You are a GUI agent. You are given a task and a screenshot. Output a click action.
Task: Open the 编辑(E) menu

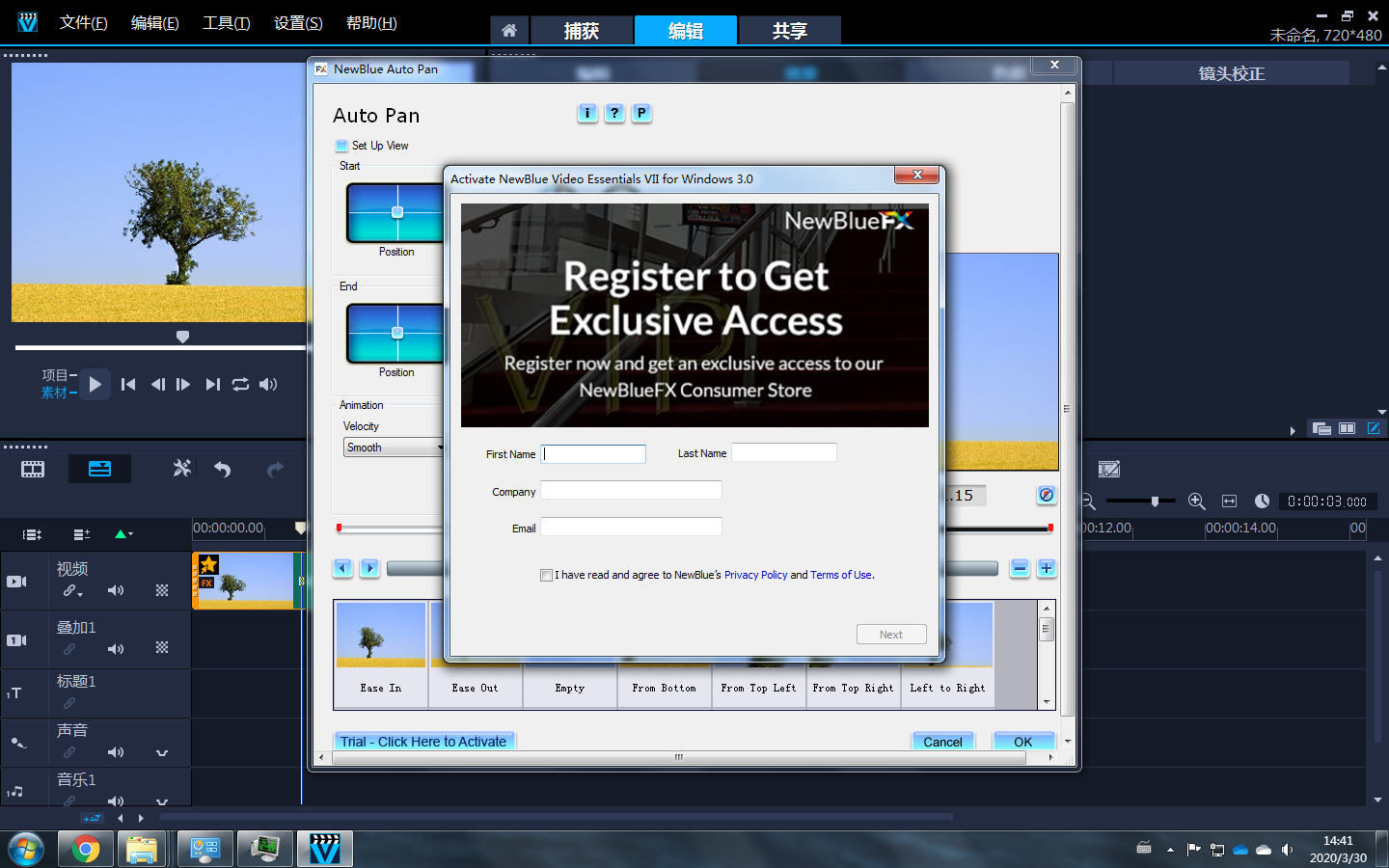pos(154,22)
